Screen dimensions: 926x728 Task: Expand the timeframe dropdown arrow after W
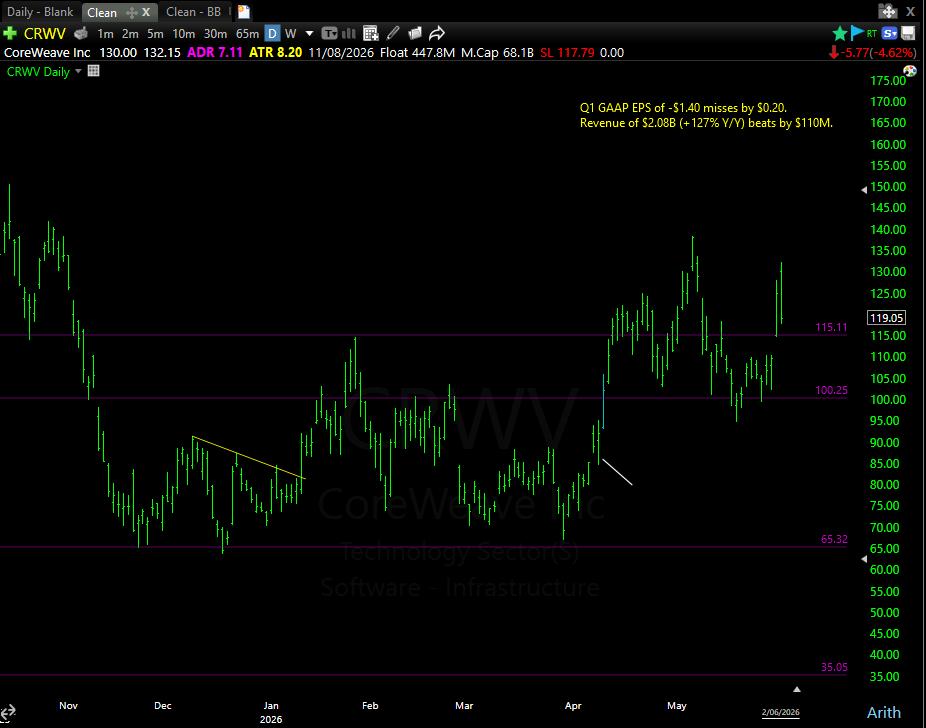[309, 34]
